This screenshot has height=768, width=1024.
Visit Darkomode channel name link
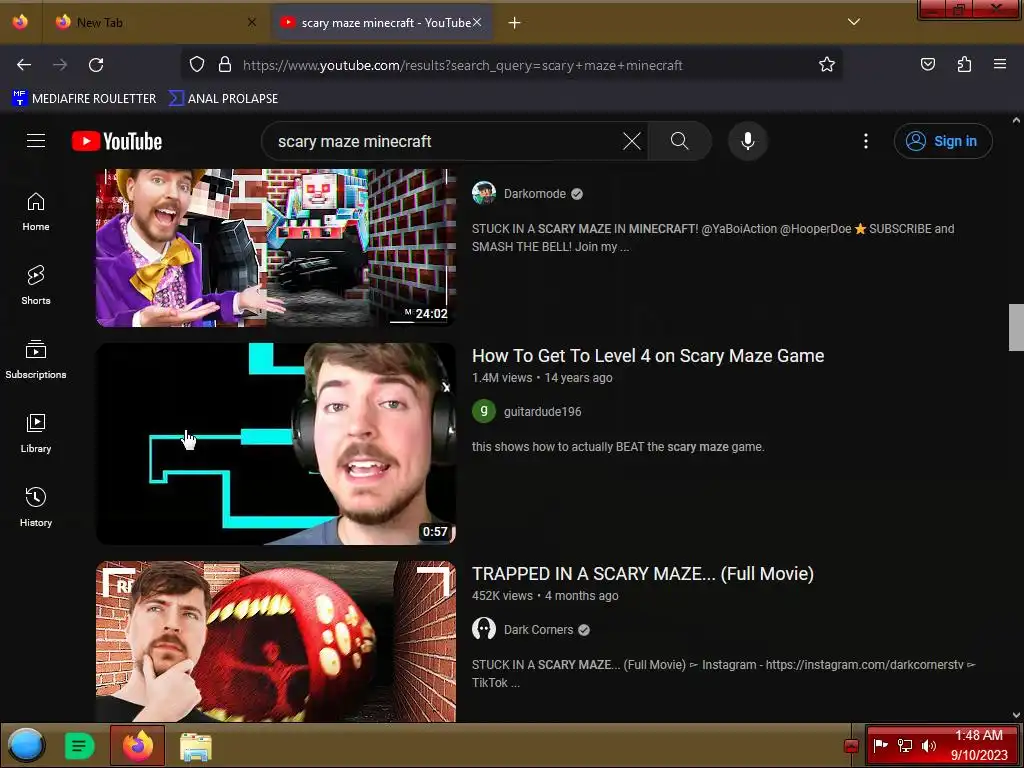click(x=535, y=194)
